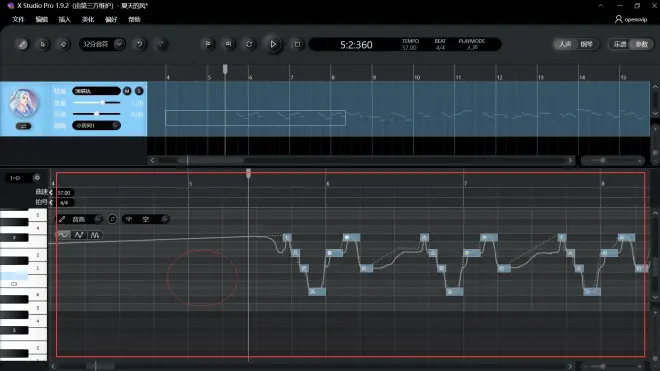Open the 空 view parameter dropdown
Image resolution: width=660 pixels, height=371 pixels.
(146, 219)
